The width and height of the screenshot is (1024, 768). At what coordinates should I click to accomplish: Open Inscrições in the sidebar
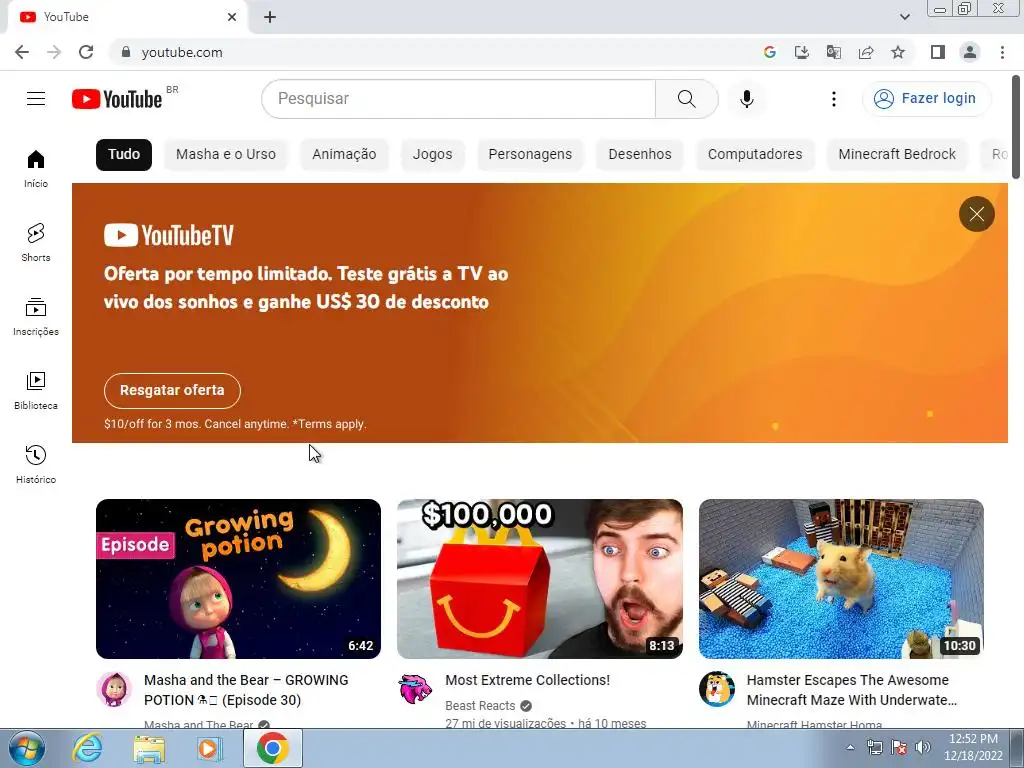coord(36,317)
